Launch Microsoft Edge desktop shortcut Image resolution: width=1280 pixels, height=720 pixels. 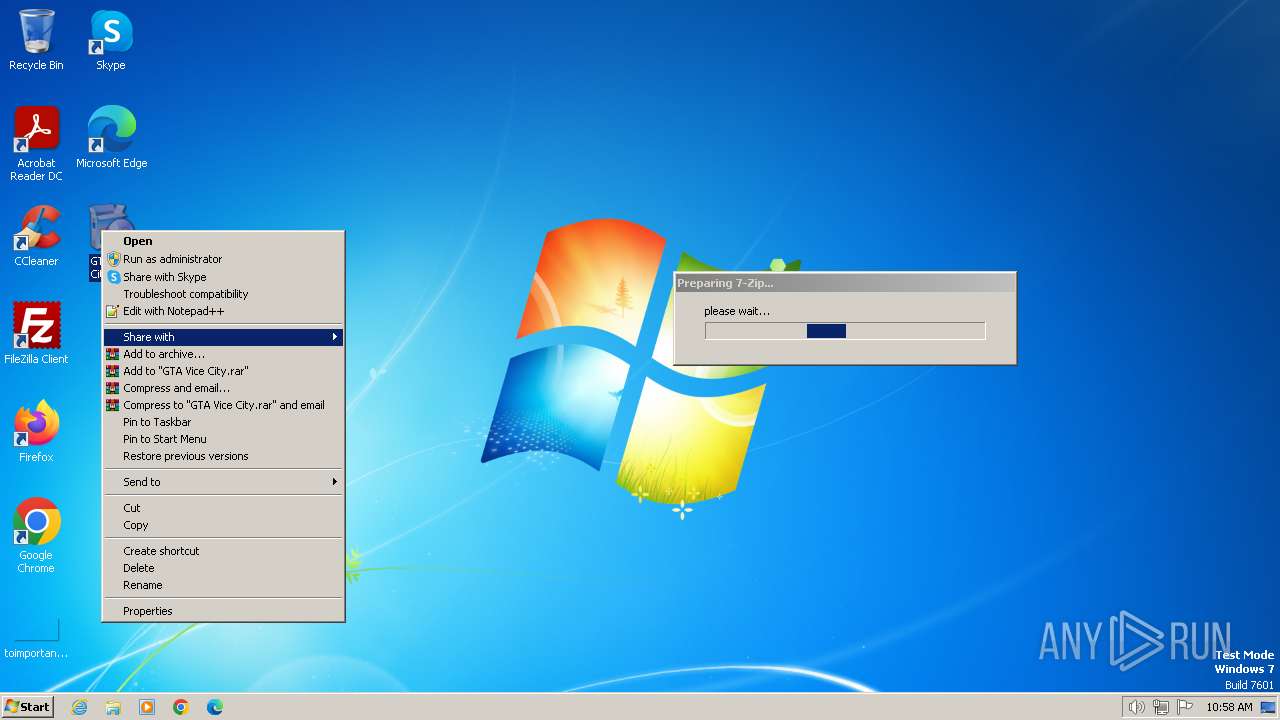[111, 137]
